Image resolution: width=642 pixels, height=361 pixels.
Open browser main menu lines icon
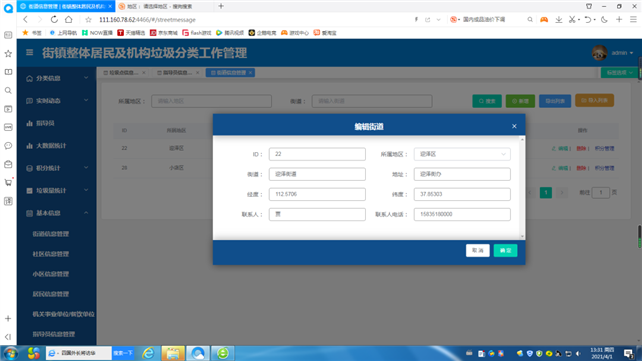pyautogui.click(x=633, y=19)
